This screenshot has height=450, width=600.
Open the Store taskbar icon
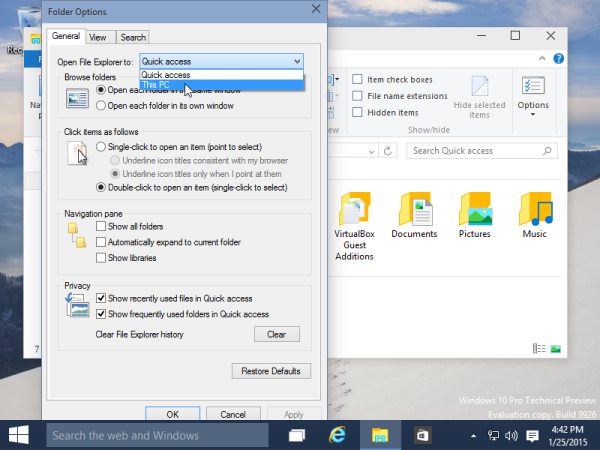tap(422, 435)
